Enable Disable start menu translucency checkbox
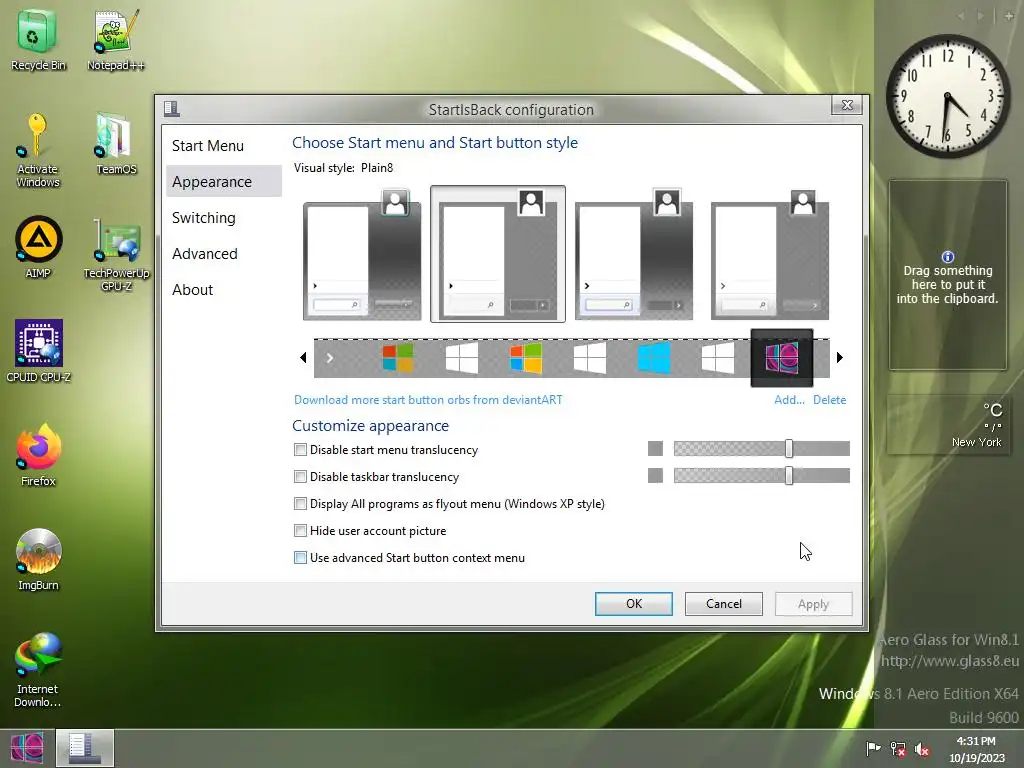Viewport: 1024px width, 768px height. 300,449
